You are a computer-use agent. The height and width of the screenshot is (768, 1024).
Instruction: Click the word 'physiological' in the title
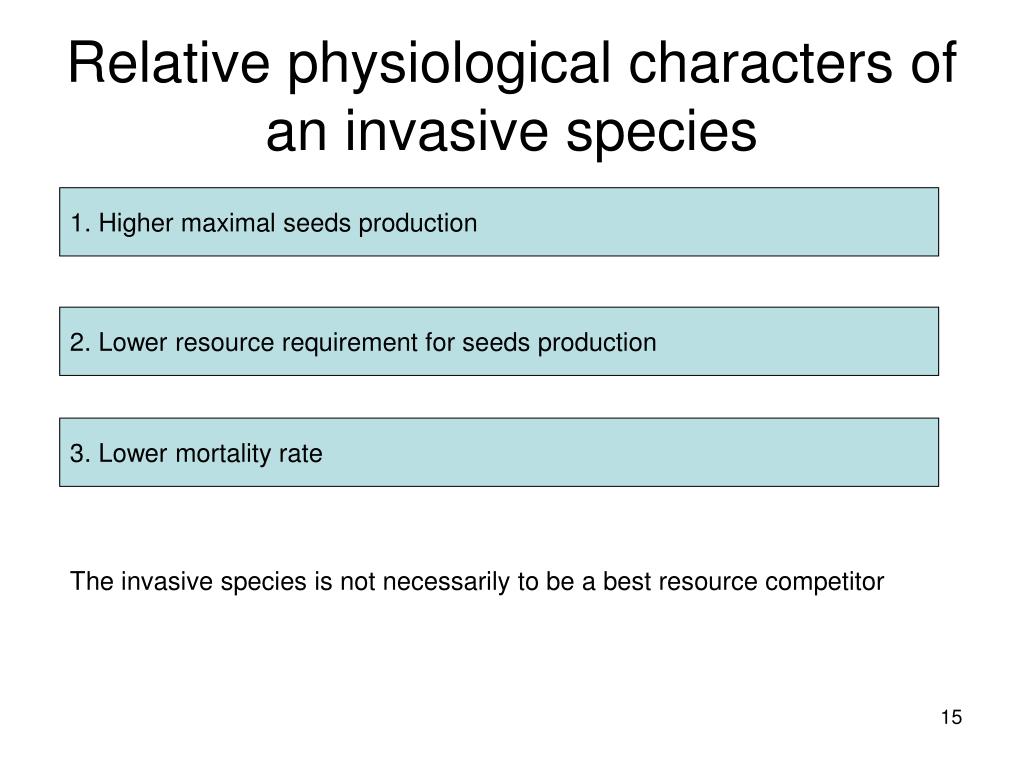coord(449,65)
